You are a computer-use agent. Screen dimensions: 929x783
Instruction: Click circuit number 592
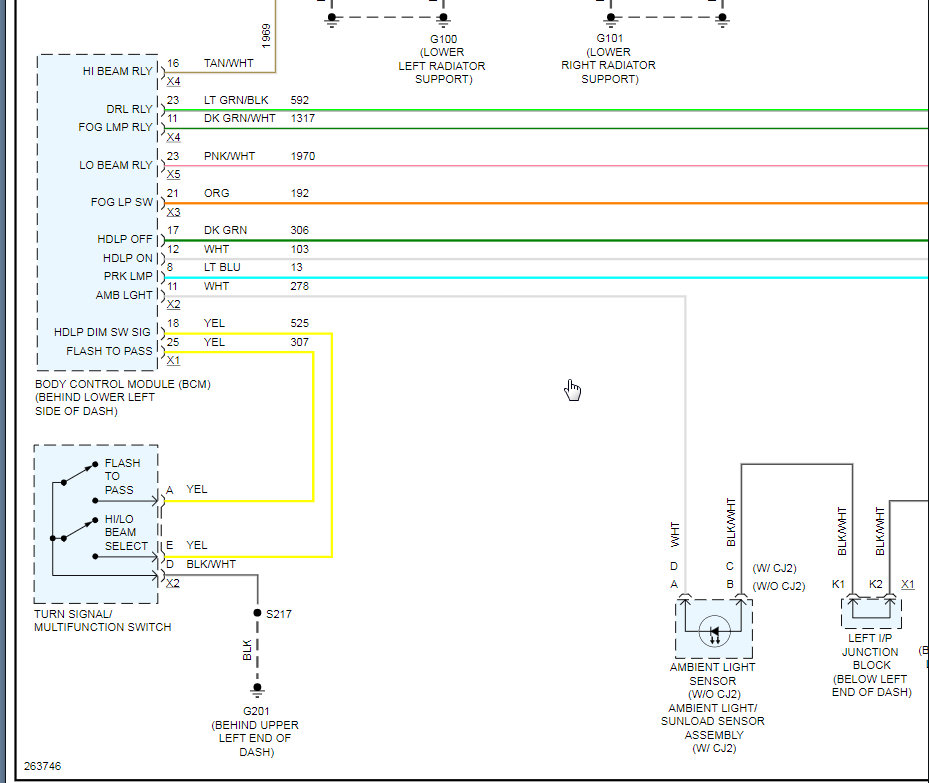[300, 100]
